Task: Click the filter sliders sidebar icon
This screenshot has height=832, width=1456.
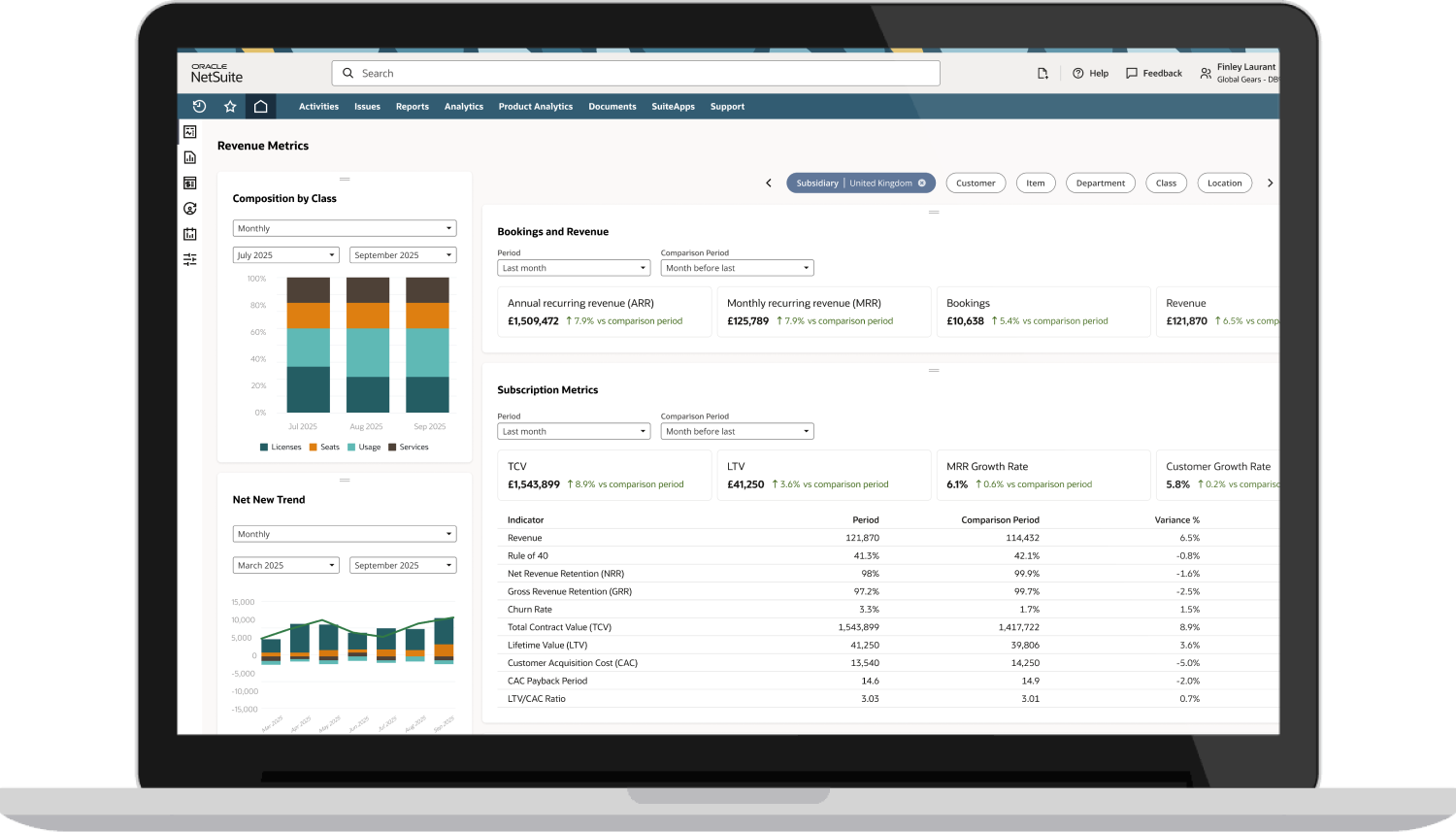Action: [x=190, y=259]
